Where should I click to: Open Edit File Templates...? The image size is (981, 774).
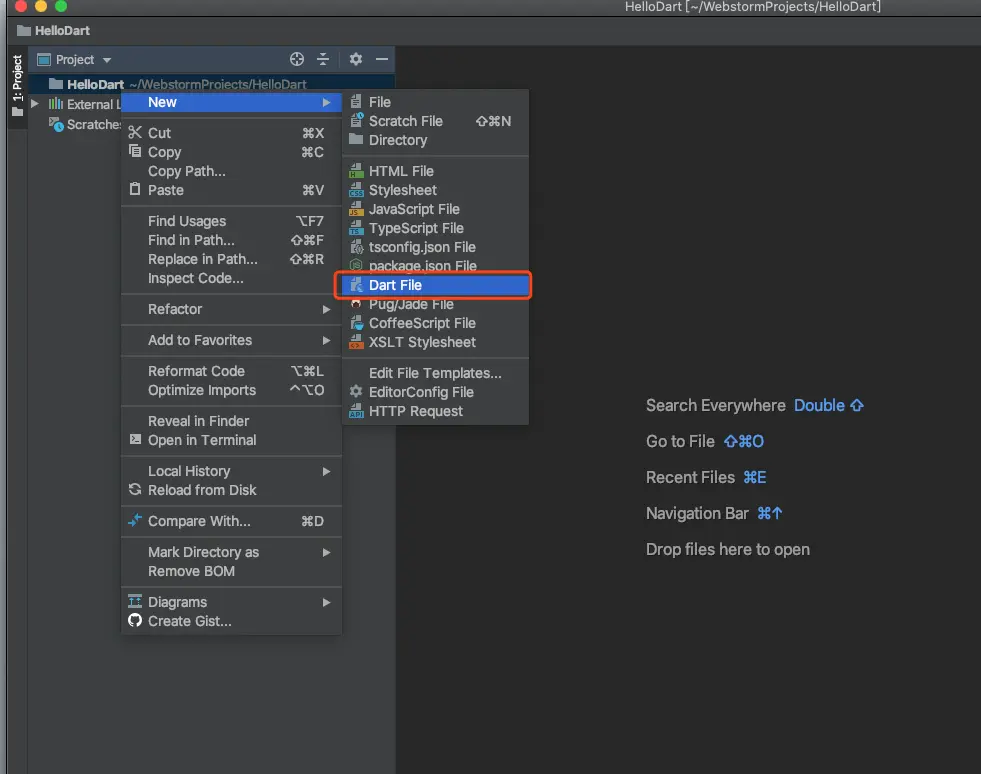coord(435,373)
